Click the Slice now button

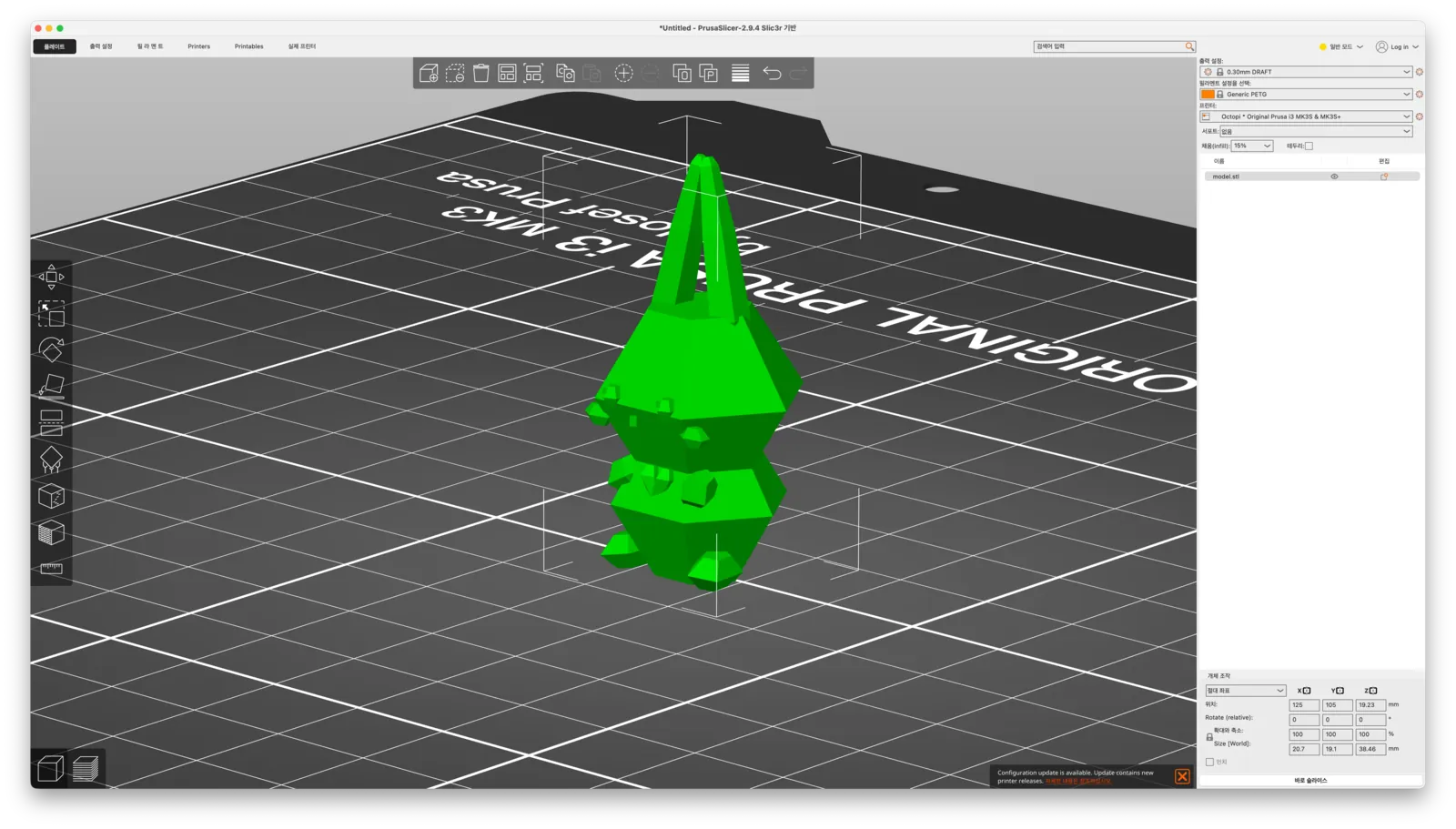click(x=1310, y=781)
